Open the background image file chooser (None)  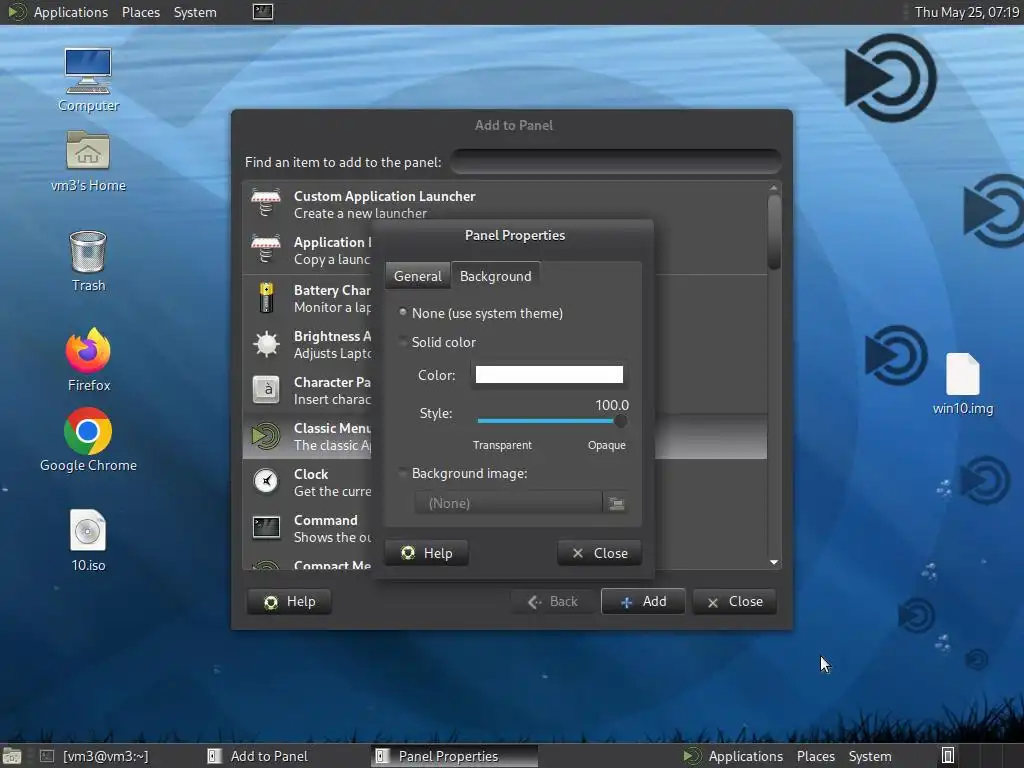pos(508,504)
